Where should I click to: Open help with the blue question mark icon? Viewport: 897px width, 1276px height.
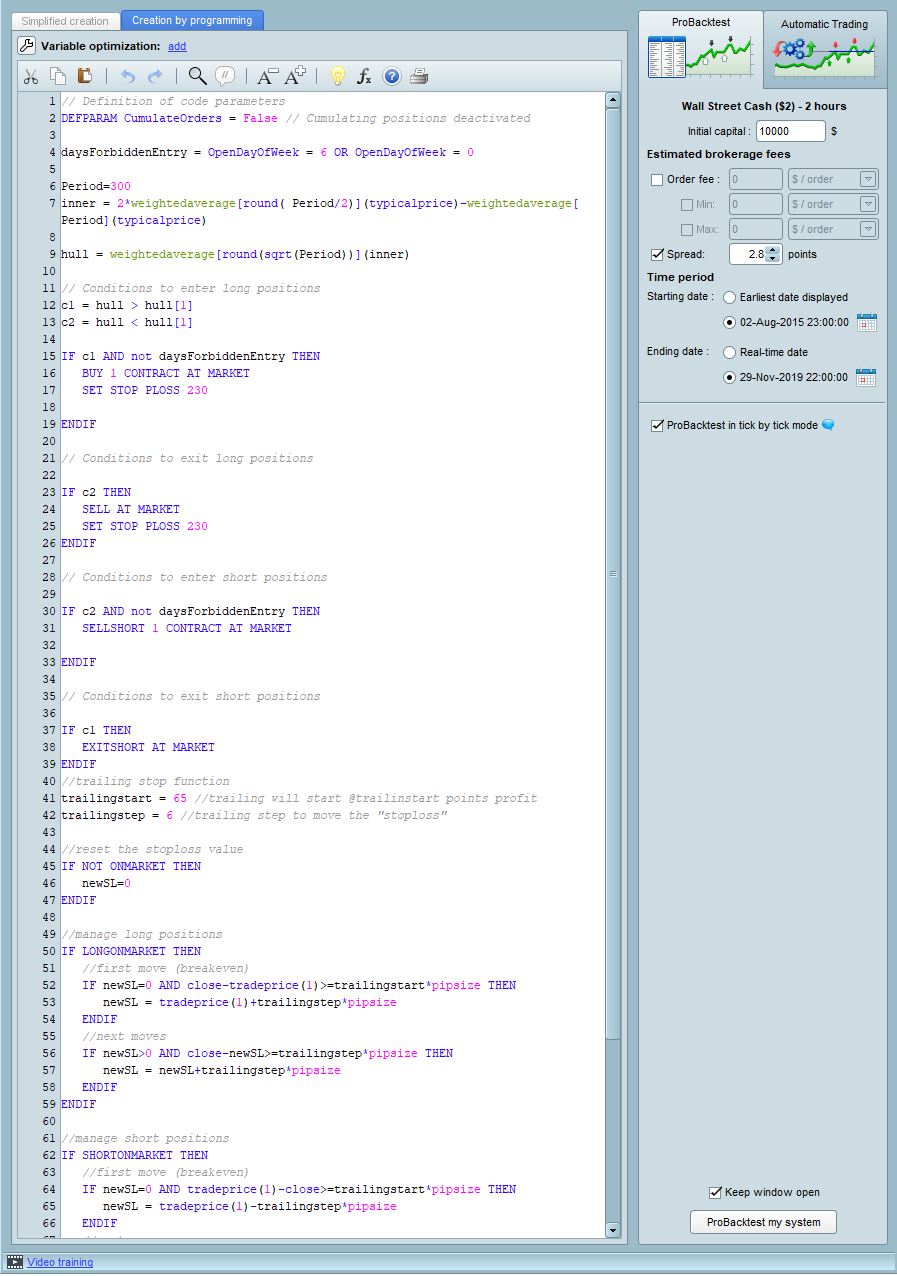(x=392, y=76)
